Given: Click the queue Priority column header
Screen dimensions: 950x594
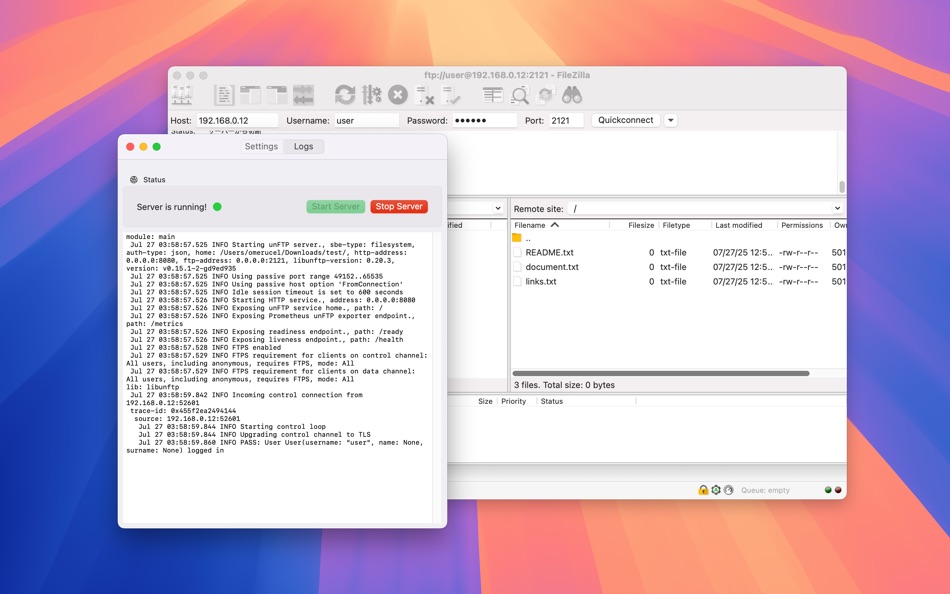Looking at the screenshot, I should pos(516,401).
